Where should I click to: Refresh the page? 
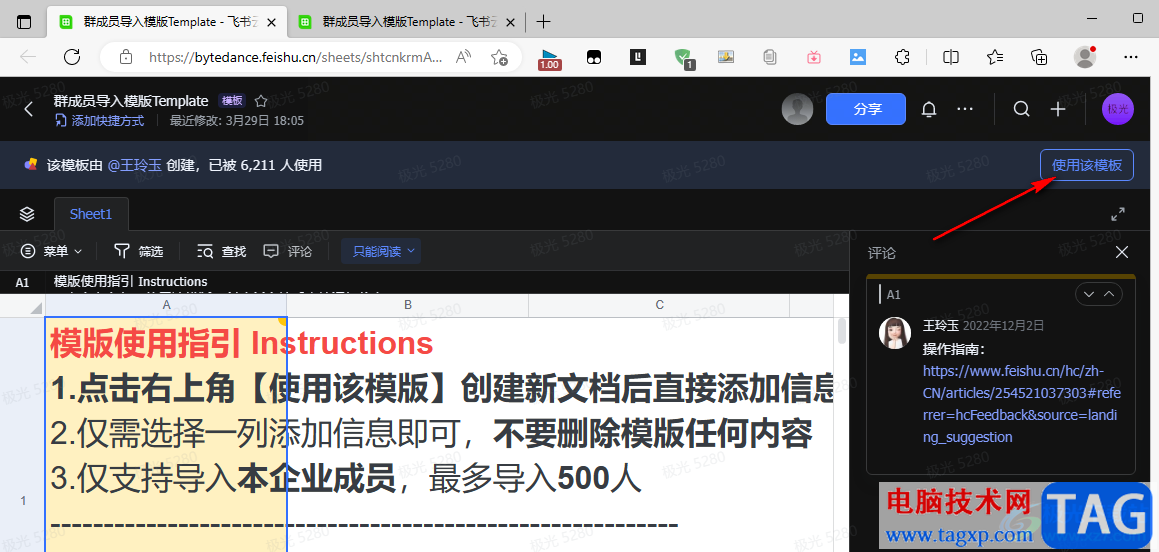coord(72,57)
